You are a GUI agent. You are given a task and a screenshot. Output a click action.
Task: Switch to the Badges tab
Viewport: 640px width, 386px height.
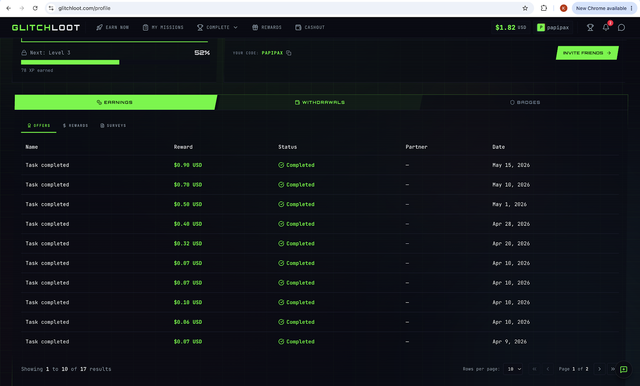525,102
